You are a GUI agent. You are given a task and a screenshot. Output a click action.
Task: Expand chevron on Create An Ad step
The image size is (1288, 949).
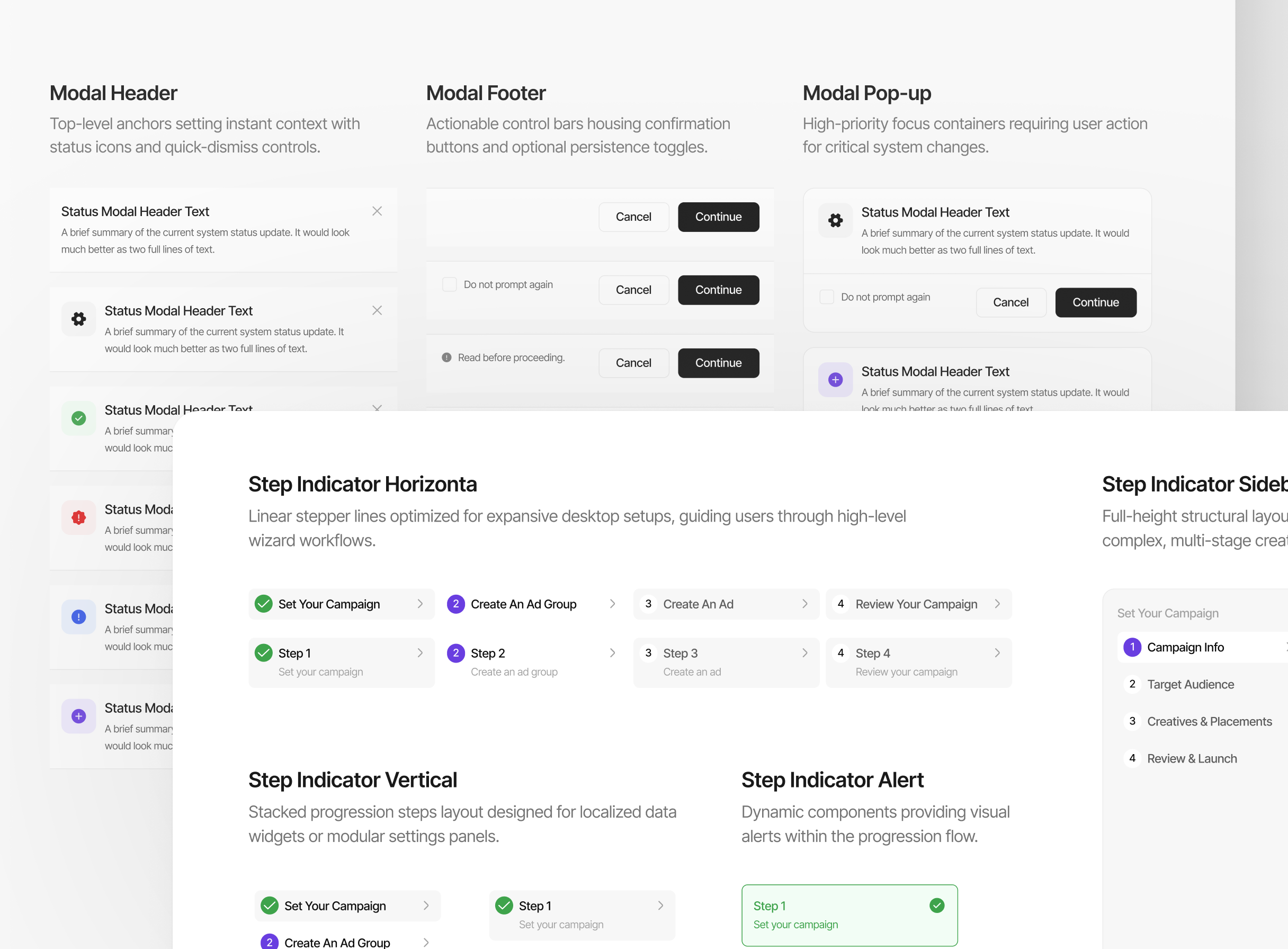805,604
